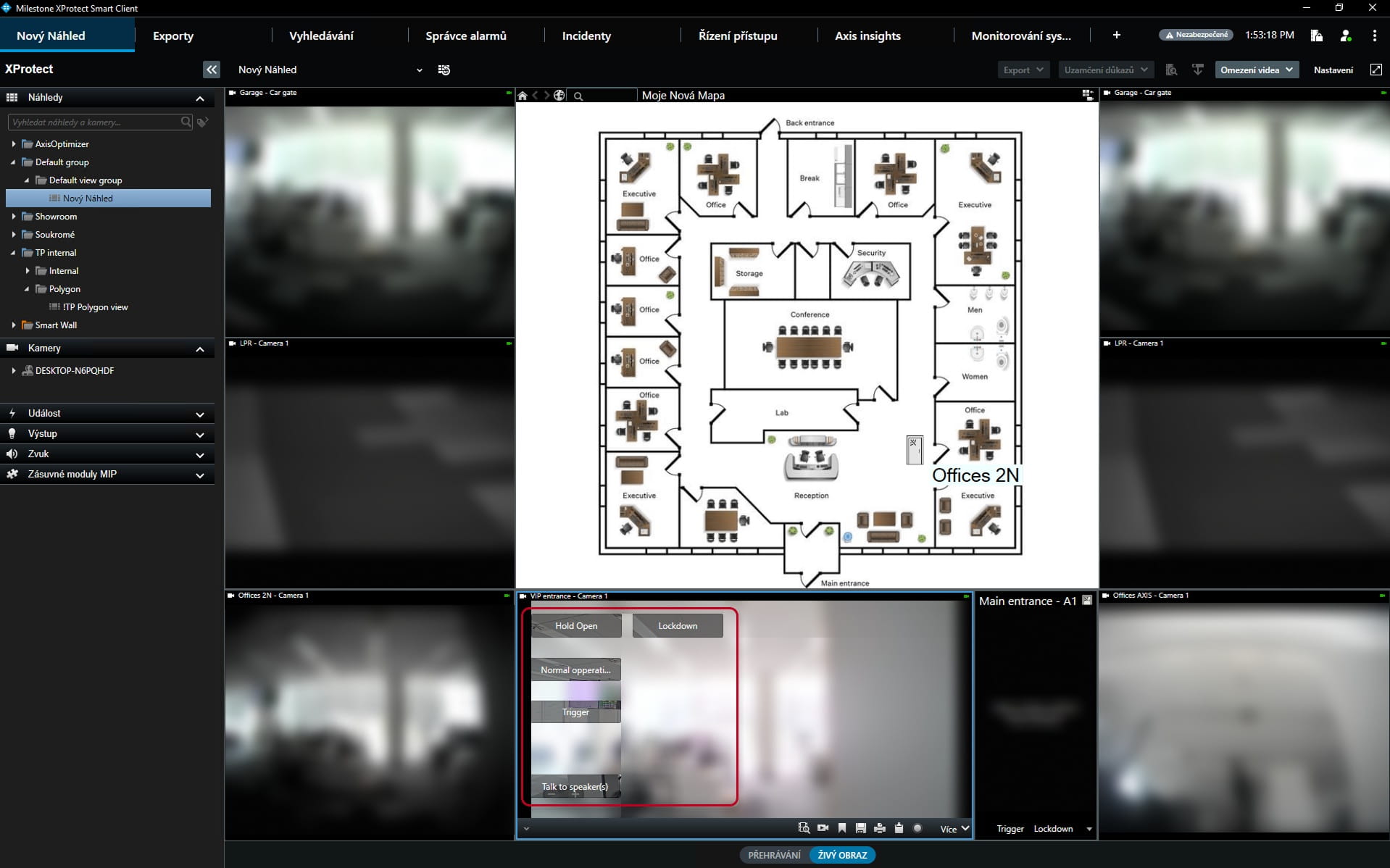The image size is (1390, 868).
Task: Click the print icon in camera toolbar
Action: (880, 828)
